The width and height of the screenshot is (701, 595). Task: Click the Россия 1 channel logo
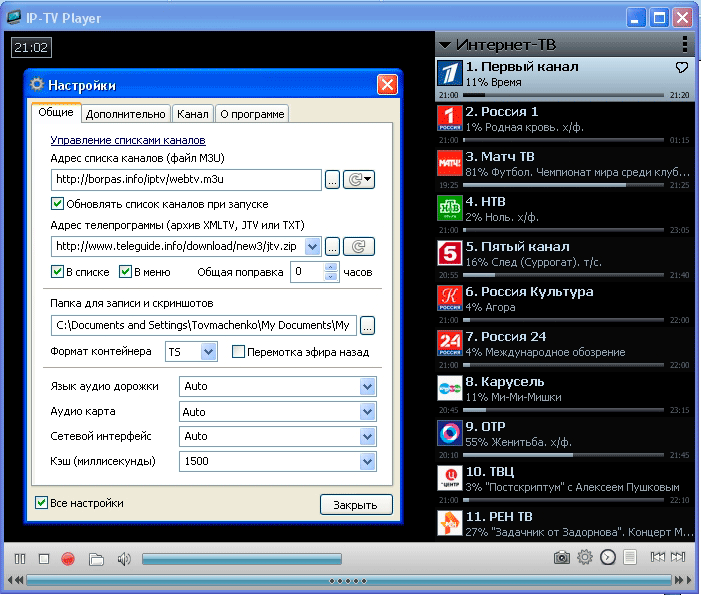coord(449,118)
